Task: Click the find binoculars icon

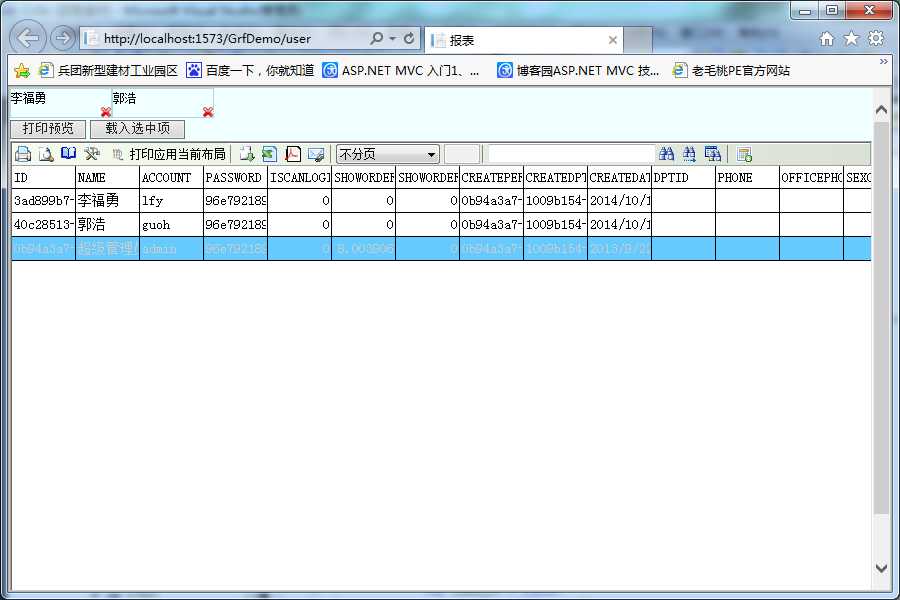Action: 666,153
